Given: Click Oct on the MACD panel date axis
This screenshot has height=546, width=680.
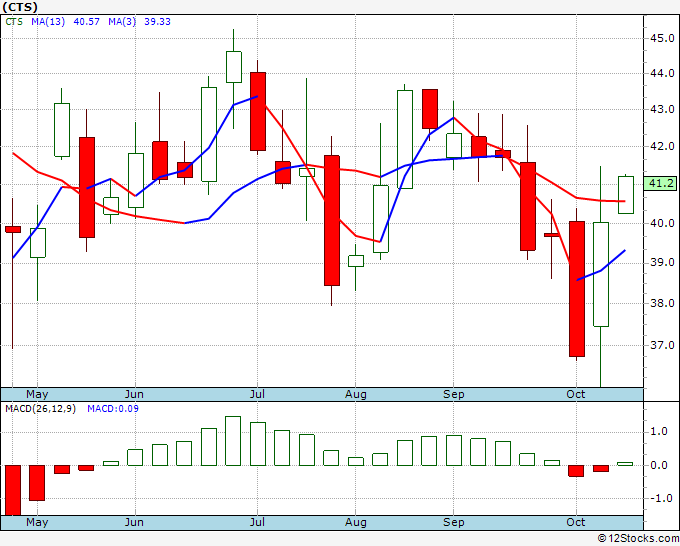Looking at the screenshot, I should 575,522.
